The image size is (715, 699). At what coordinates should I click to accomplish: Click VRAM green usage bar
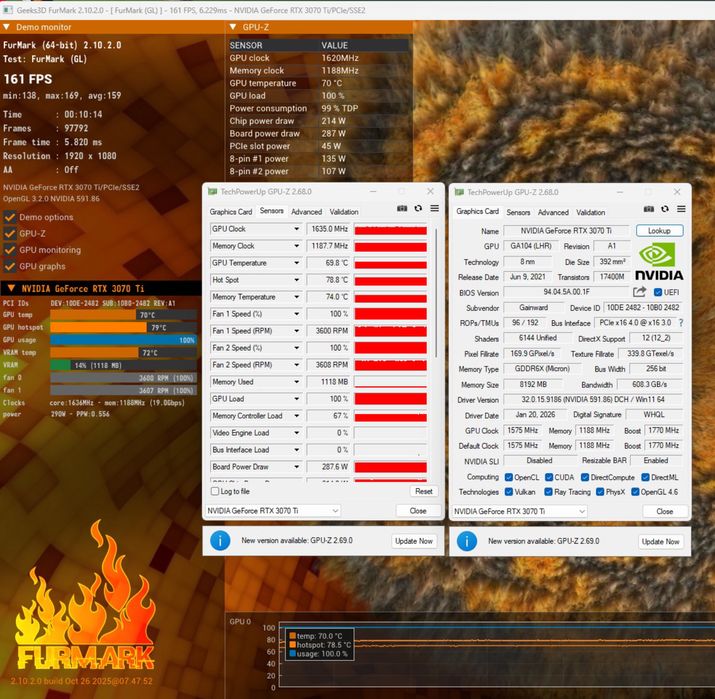[60, 365]
